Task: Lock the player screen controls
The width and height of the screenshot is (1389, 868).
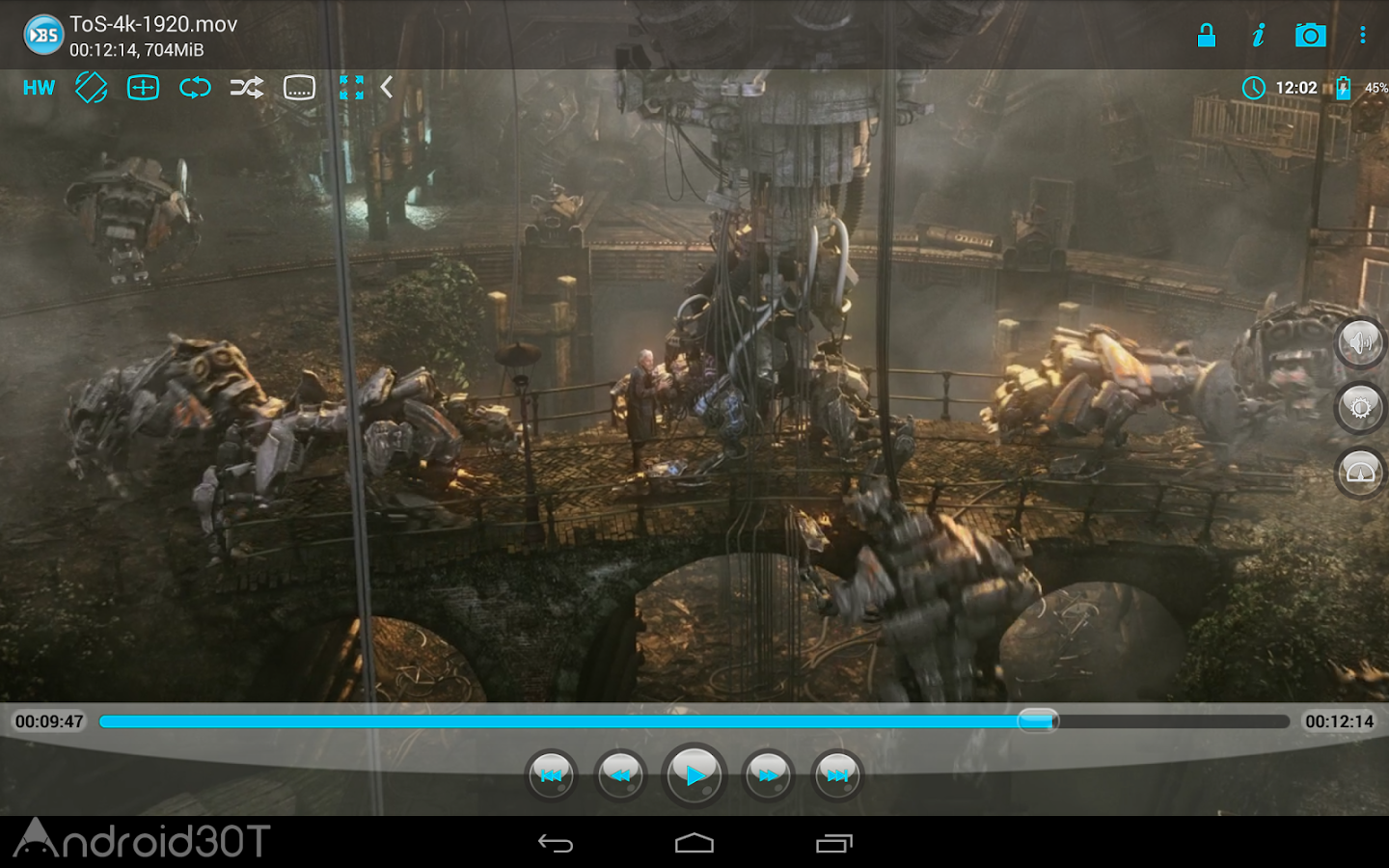Action: click(1207, 36)
